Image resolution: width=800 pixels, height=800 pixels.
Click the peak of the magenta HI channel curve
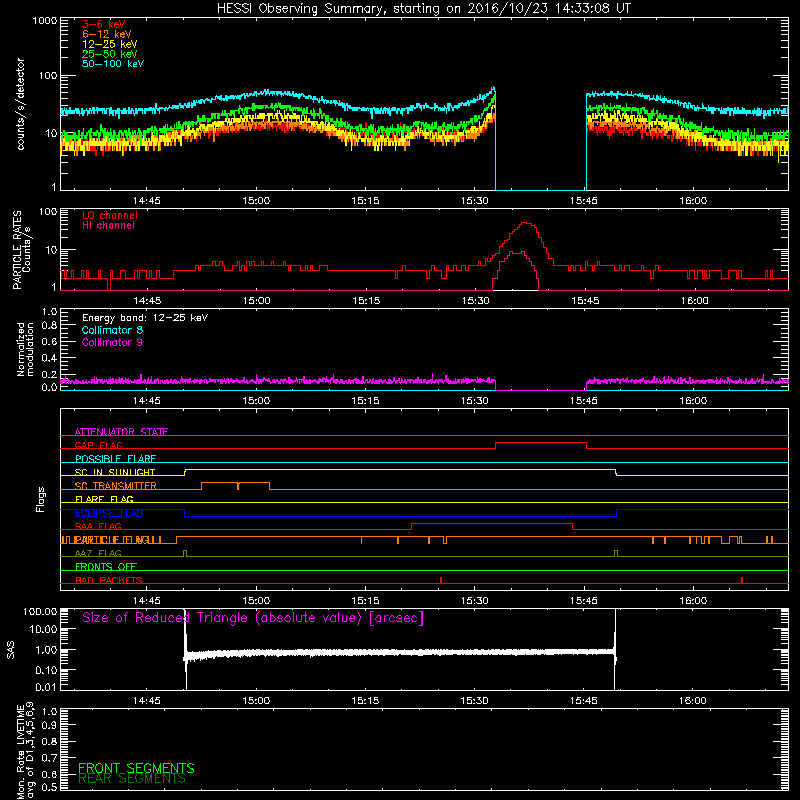click(517, 252)
